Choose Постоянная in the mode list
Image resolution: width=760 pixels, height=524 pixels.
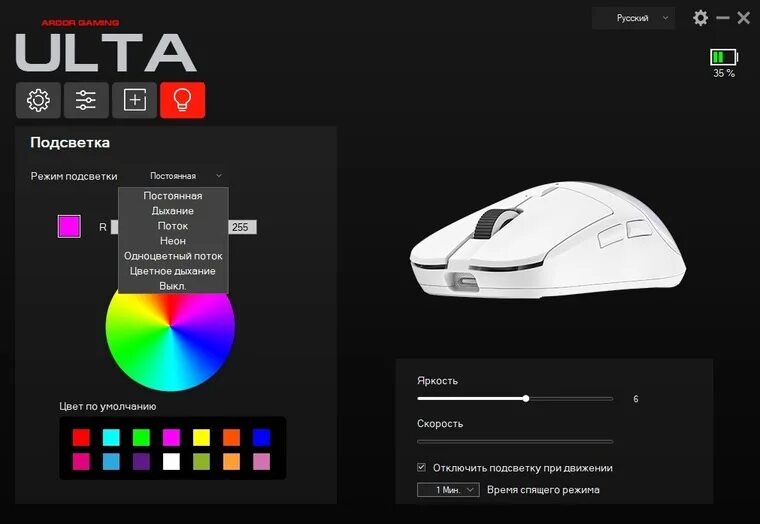[x=173, y=196]
